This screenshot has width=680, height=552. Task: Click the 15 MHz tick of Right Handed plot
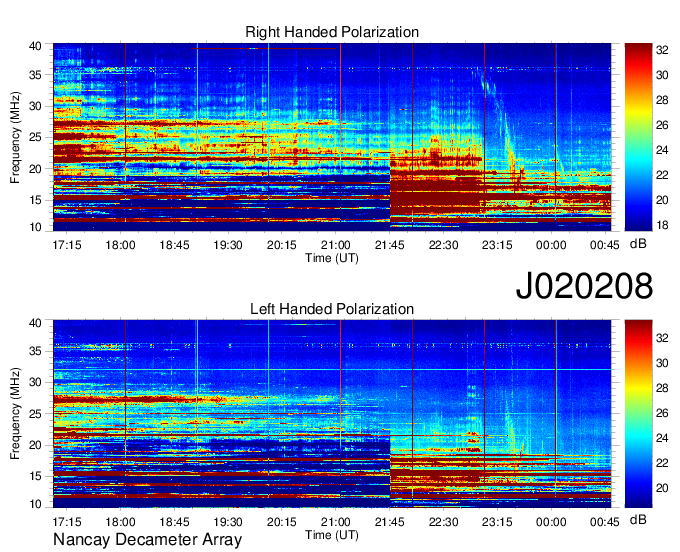(x=35, y=200)
